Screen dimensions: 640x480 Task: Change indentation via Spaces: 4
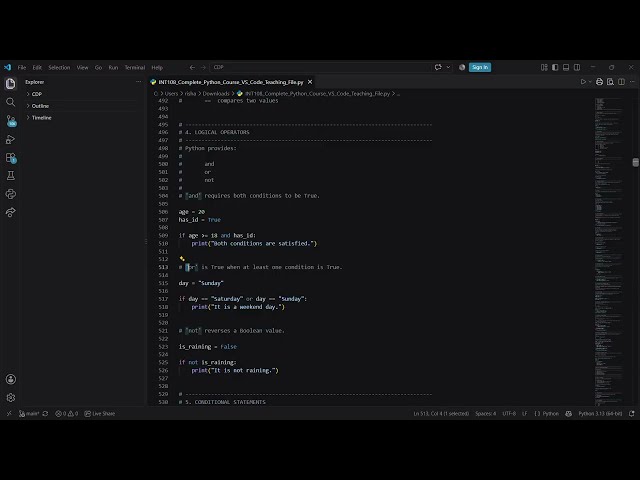click(485, 413)
